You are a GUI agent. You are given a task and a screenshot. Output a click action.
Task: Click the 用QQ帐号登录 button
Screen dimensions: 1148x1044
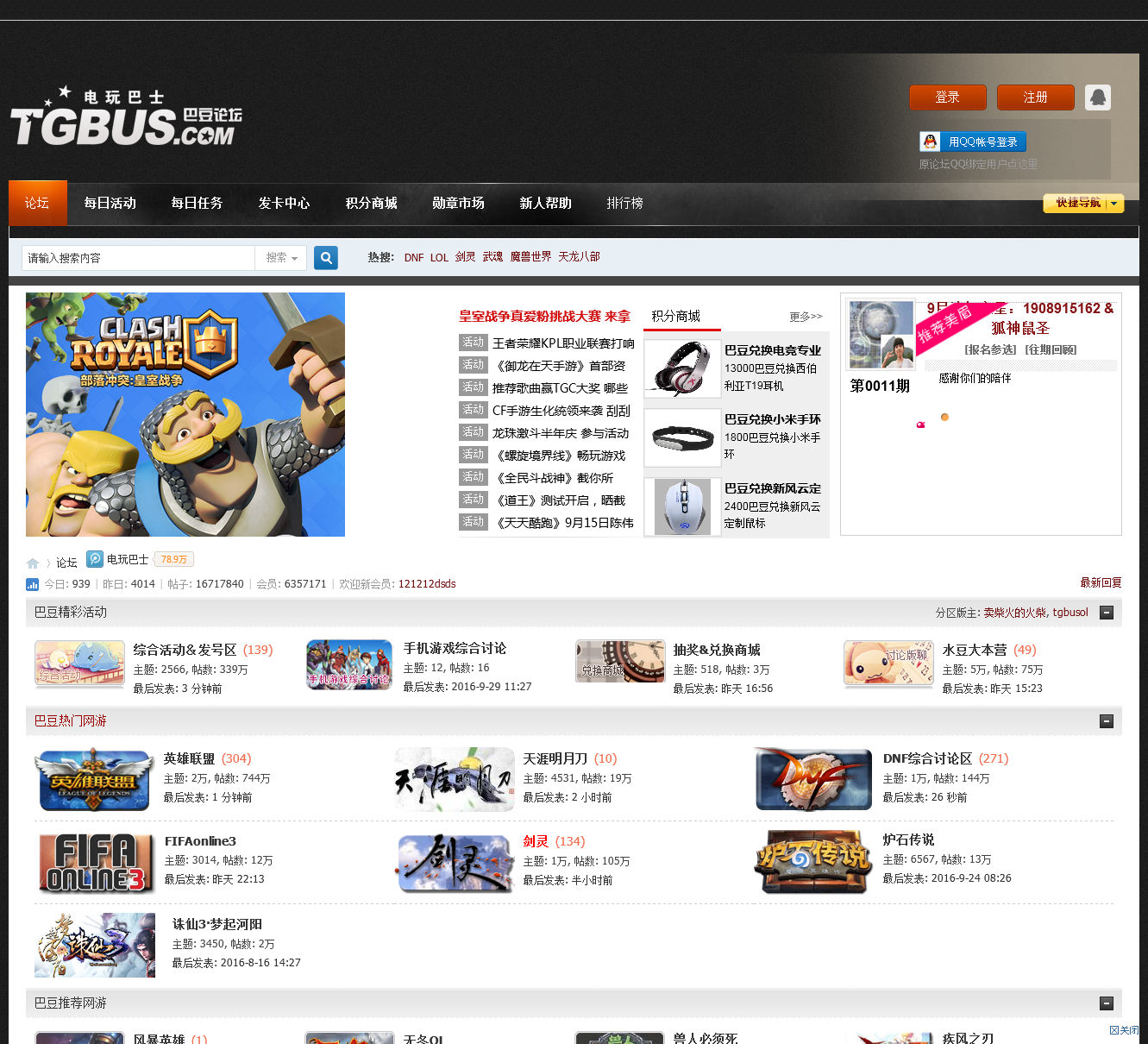pyautogui.click(x=973, y=142)
